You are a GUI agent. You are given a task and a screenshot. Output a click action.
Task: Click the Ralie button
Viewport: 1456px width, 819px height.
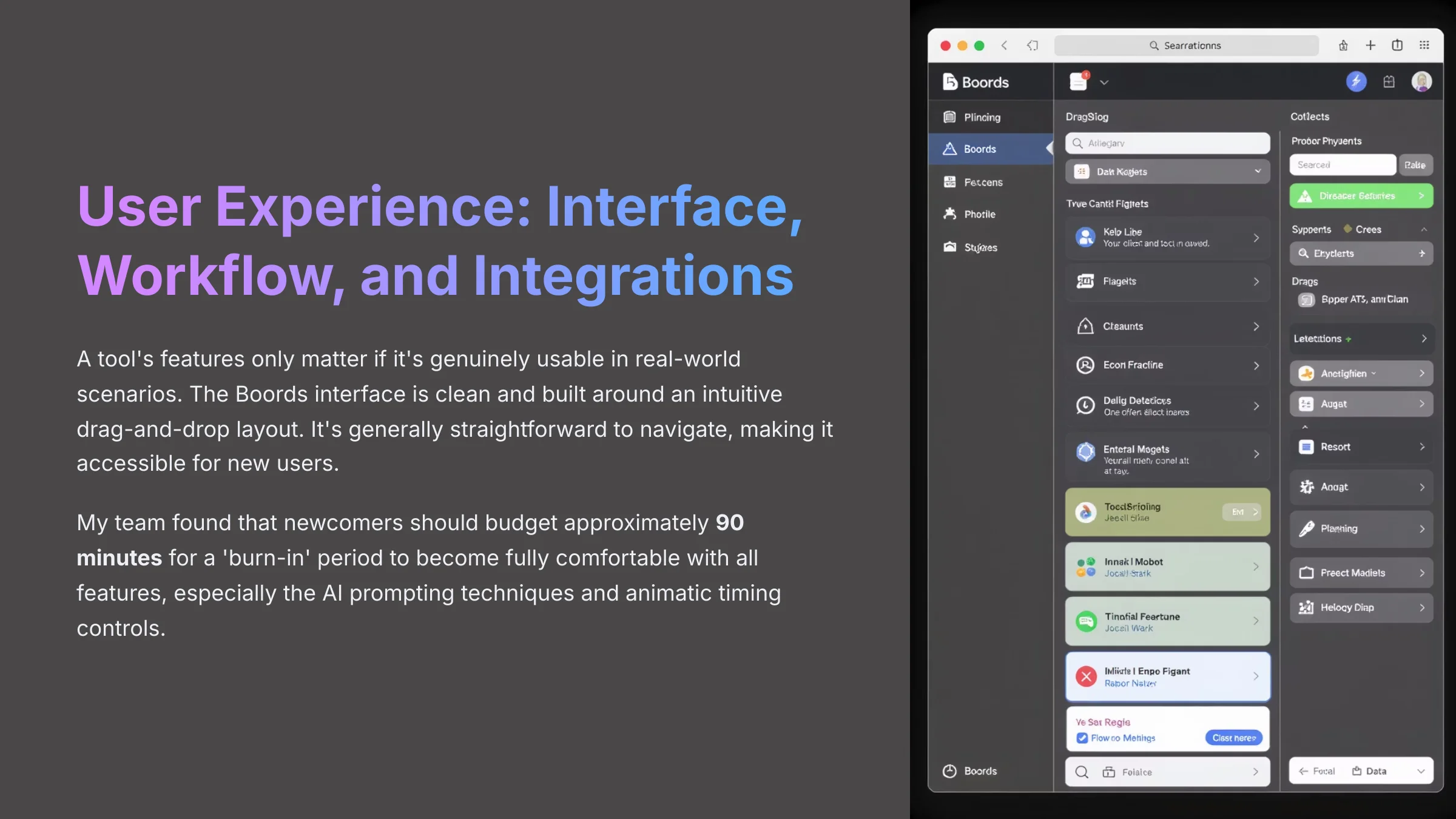click(x=1415, y=165)
